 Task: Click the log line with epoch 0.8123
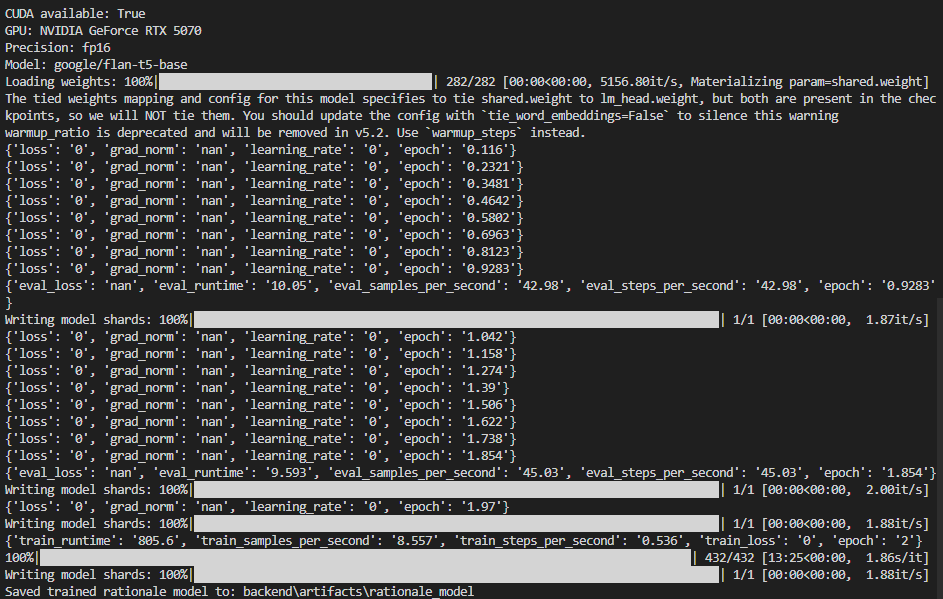tap(264, 252)
